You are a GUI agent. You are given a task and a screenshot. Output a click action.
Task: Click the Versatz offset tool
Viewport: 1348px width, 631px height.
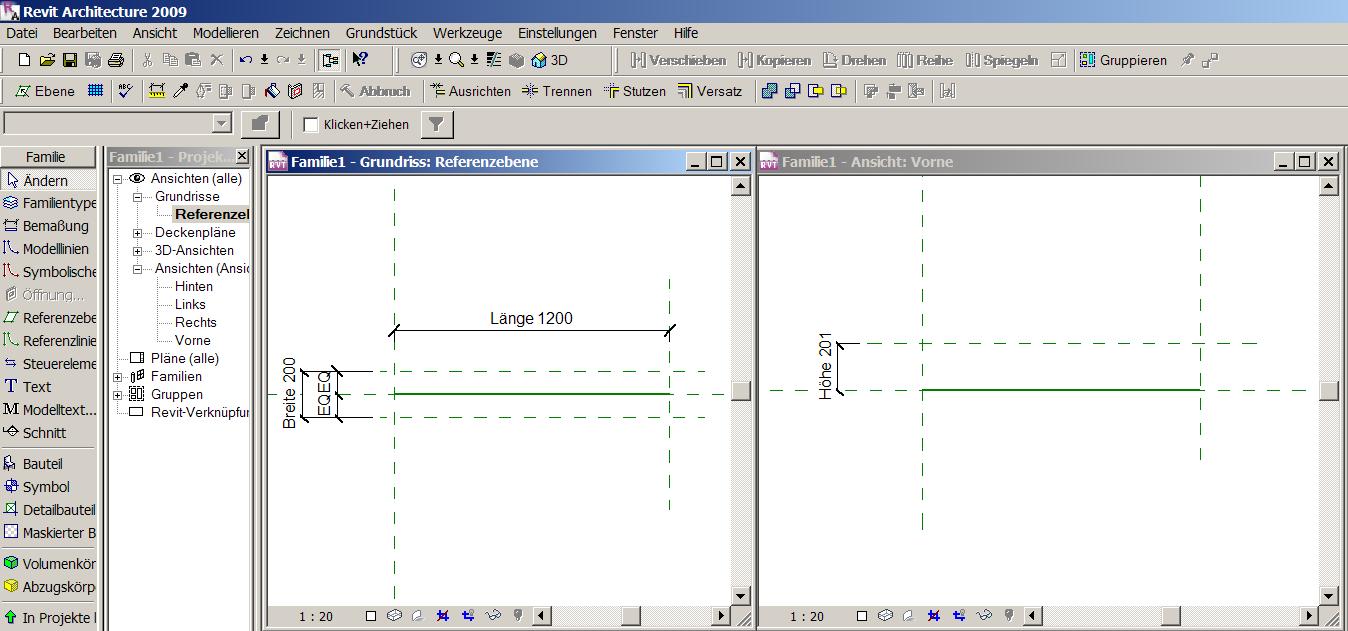pyautogui.click(x=710, y=91)
